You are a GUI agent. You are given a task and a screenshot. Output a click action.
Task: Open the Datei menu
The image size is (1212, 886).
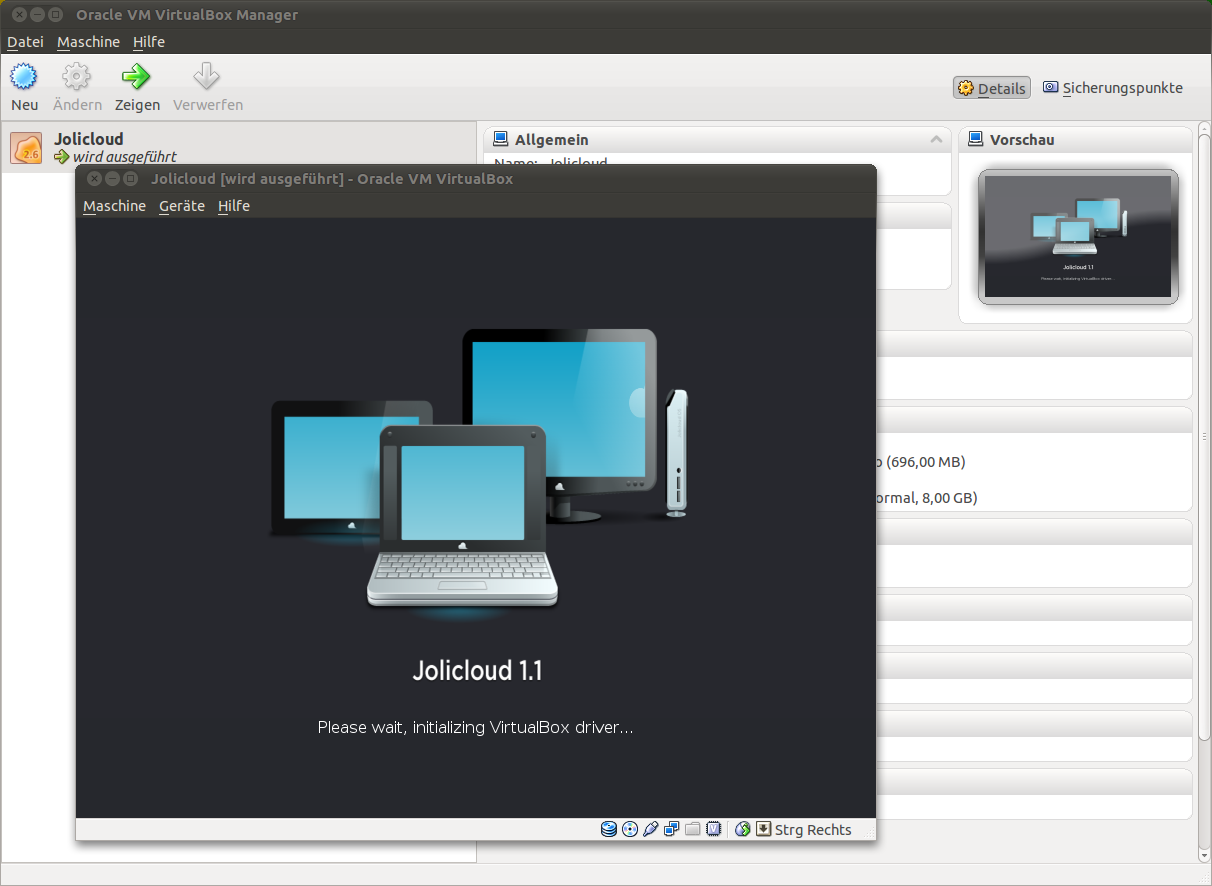point(24,42)
